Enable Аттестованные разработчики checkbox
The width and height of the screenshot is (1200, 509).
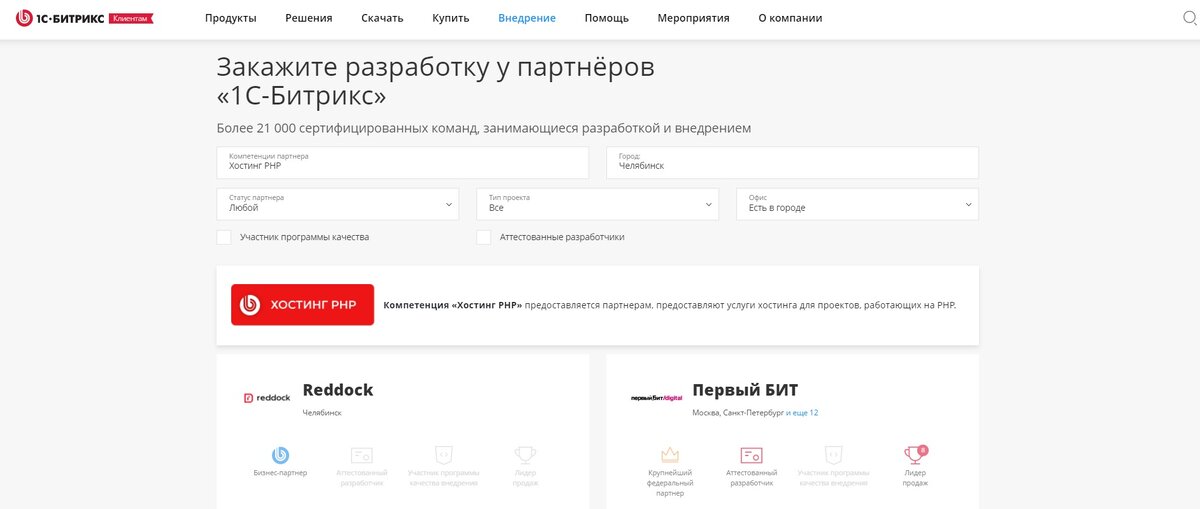click(x=484, y=237)
